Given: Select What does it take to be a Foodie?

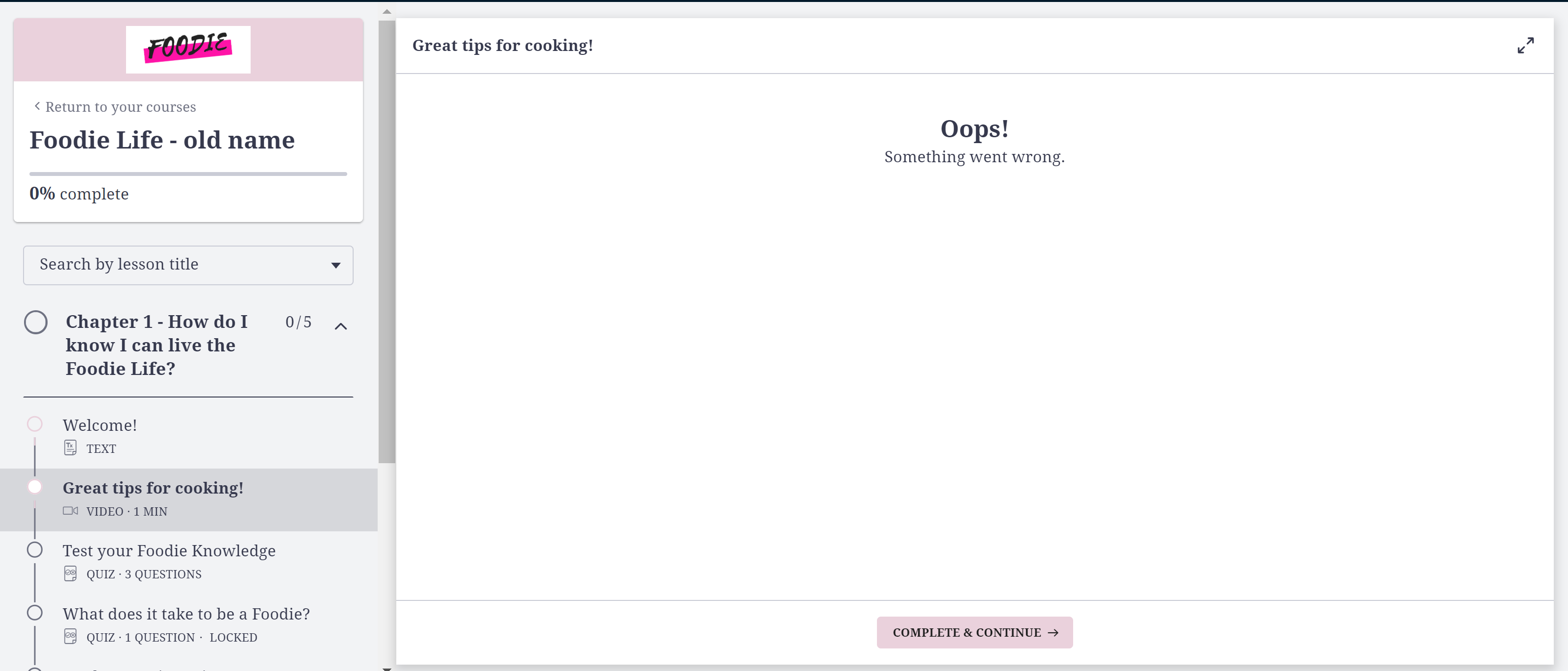Looking at the screenshot, I should tap(186, 614).
